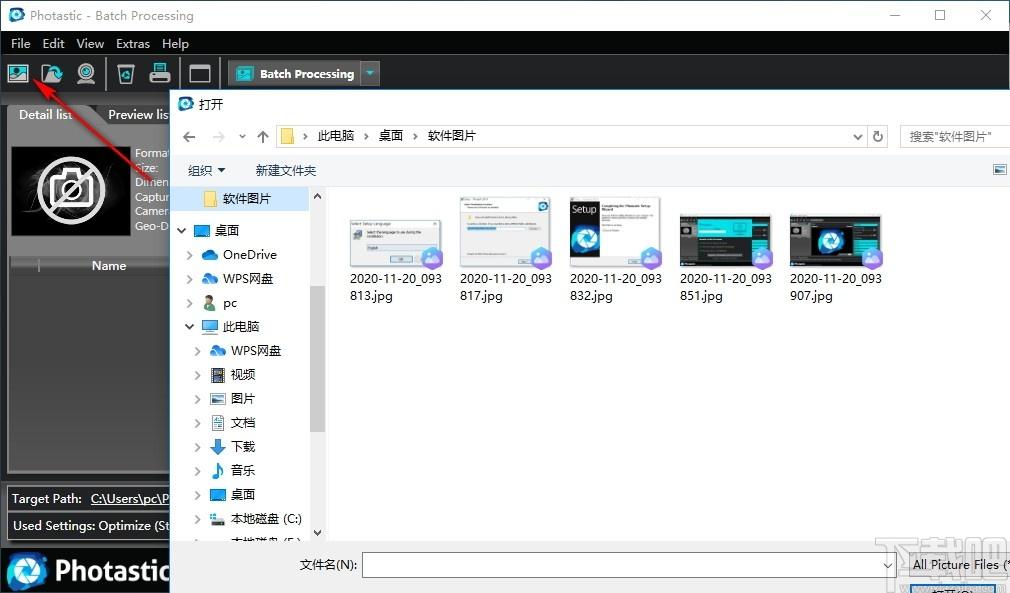Click 桌面 in the address breadcrumb
The image size is (1010, 593).
click(390, 136)
